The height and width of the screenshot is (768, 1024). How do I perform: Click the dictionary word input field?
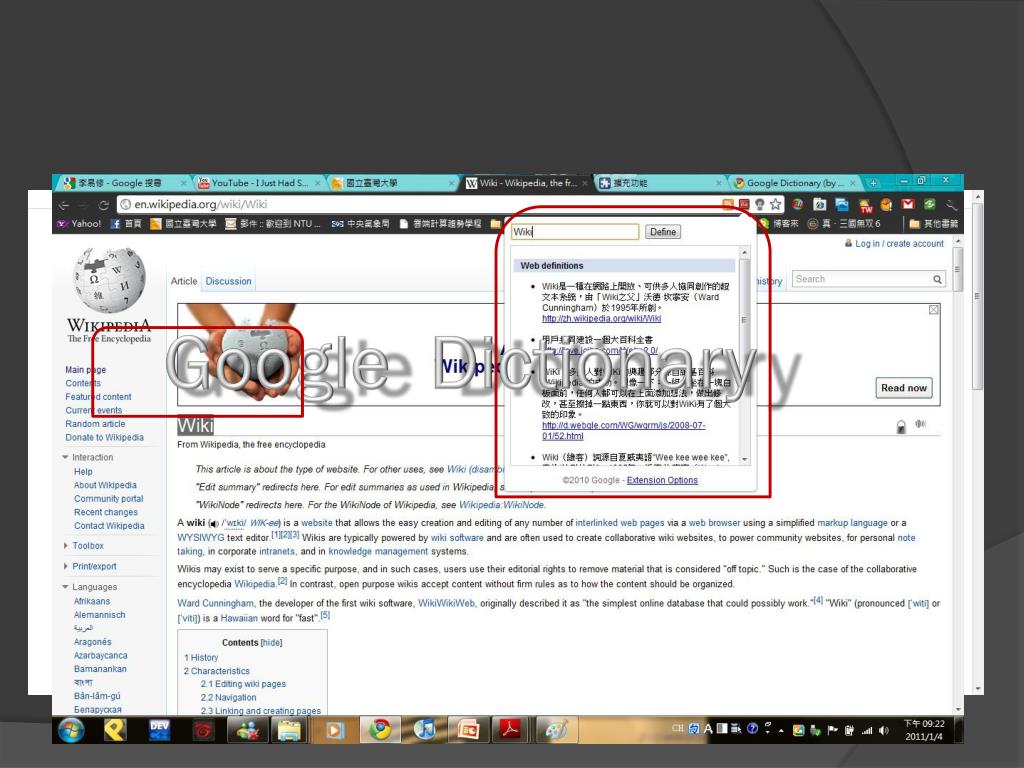[575, 232]
